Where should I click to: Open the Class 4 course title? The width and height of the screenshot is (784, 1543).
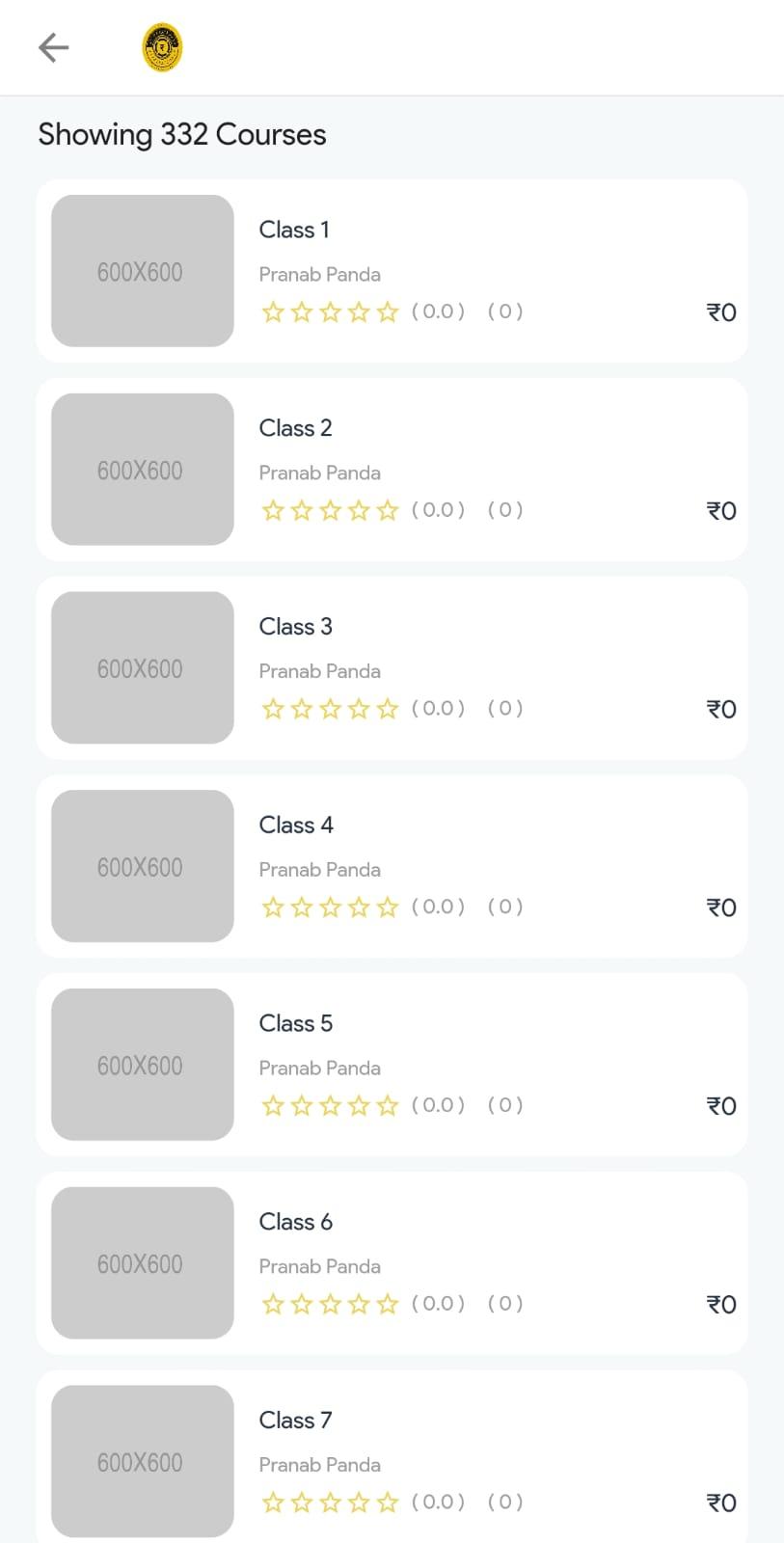click(296, 826)
